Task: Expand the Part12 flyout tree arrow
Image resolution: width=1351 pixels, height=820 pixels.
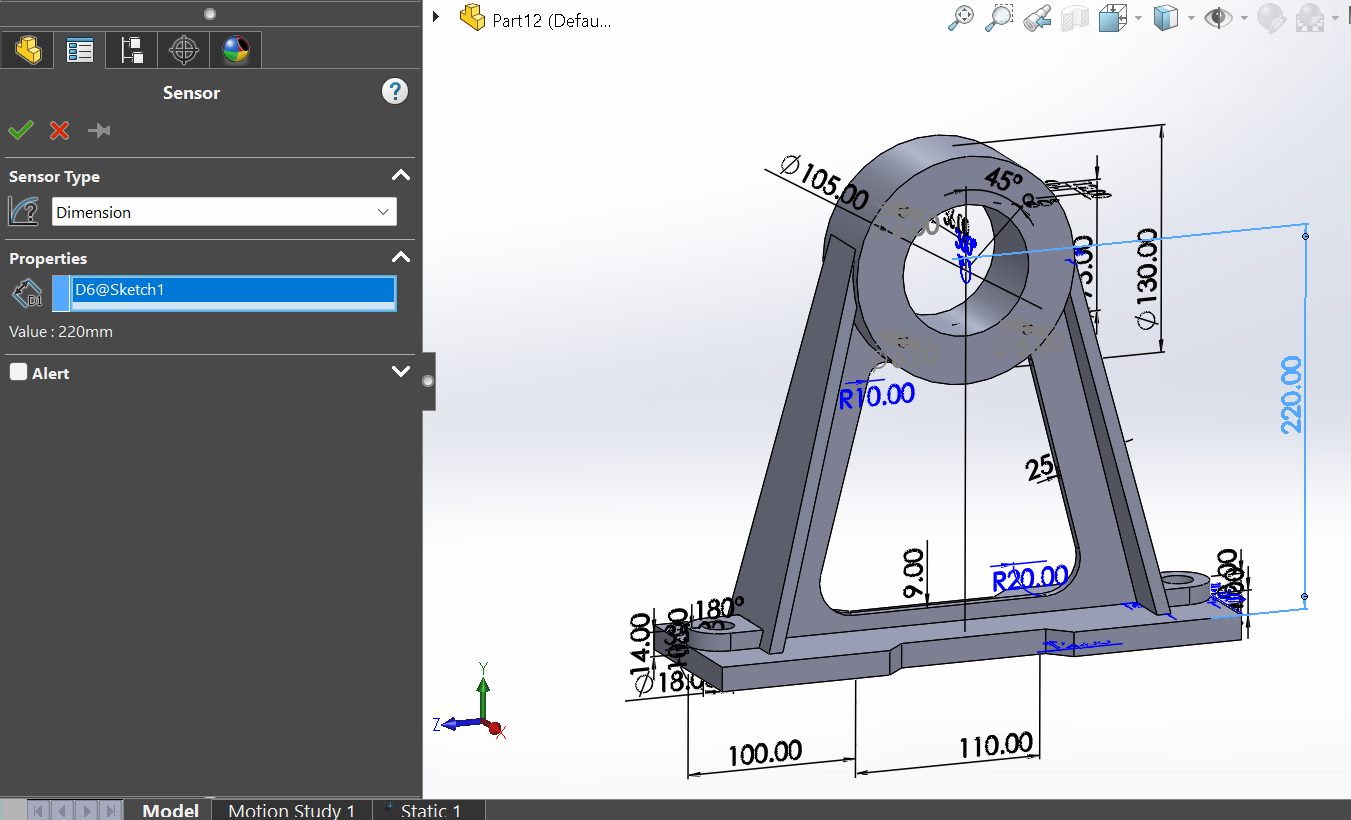Action: coord(436,18)
